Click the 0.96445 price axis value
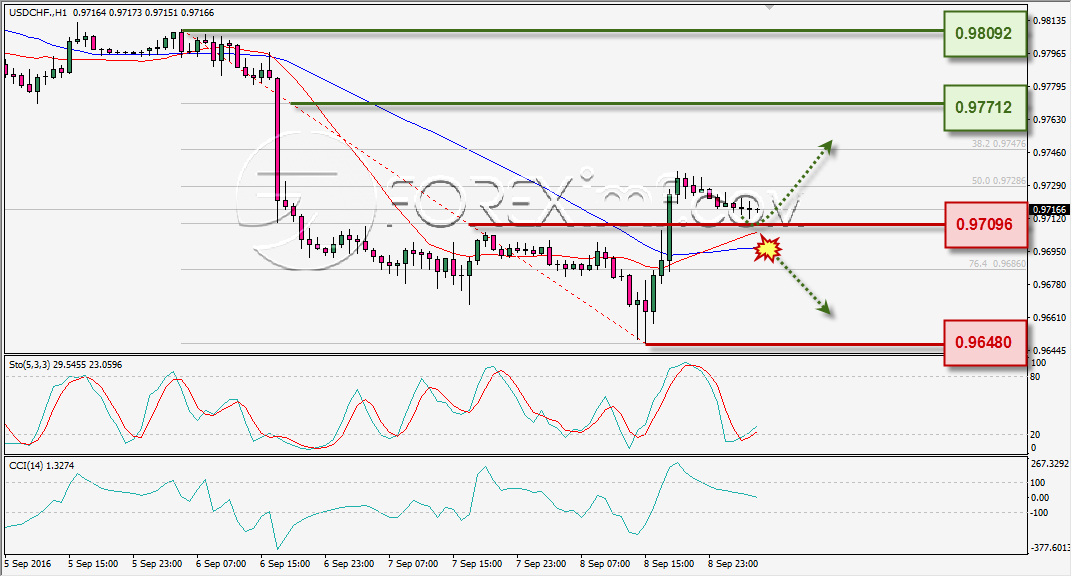Screen dimensions: 1072x577 [1050, 351]
